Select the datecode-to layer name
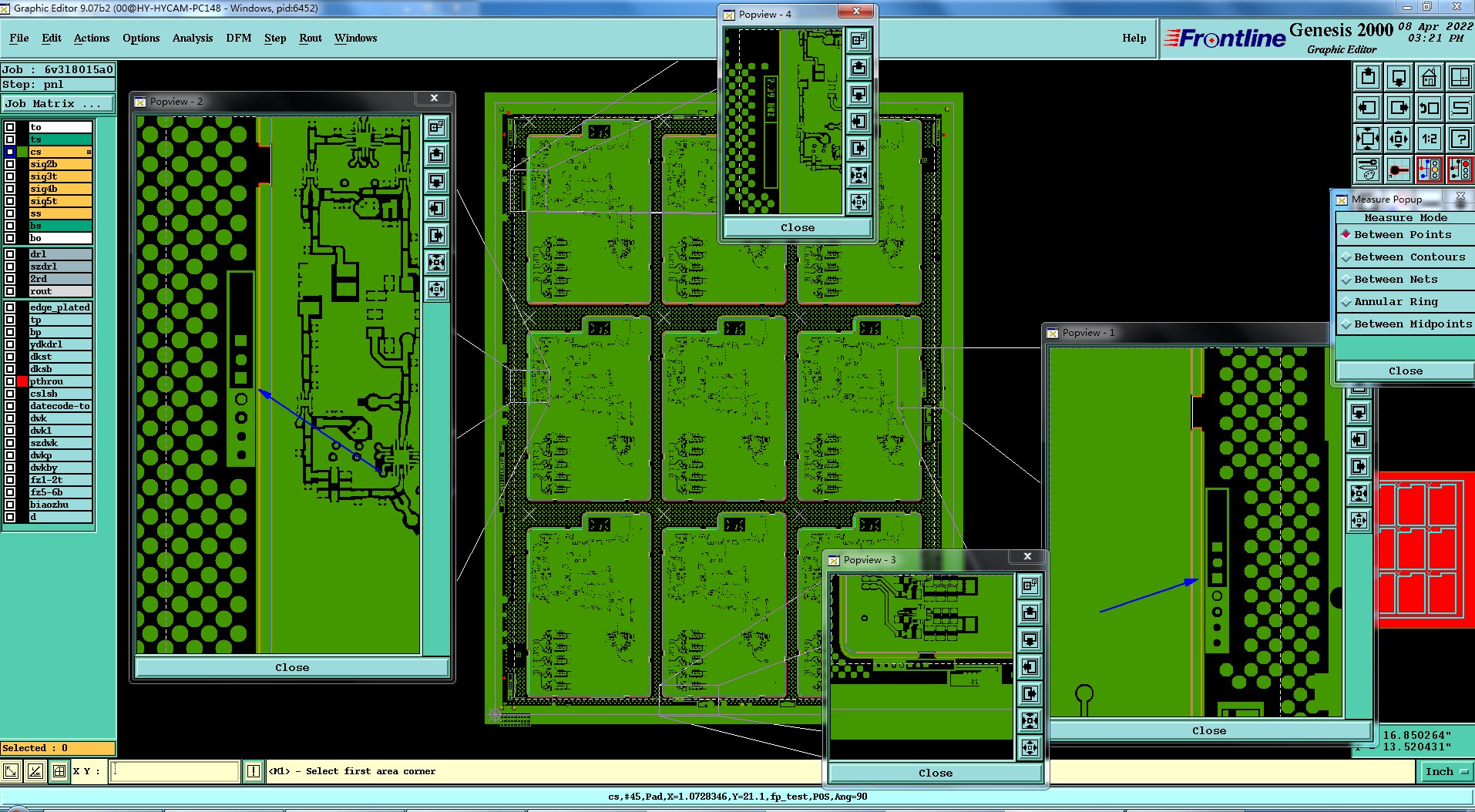Image resolution: width=1475 pixels, height=812 pixels. pos(60,406)
